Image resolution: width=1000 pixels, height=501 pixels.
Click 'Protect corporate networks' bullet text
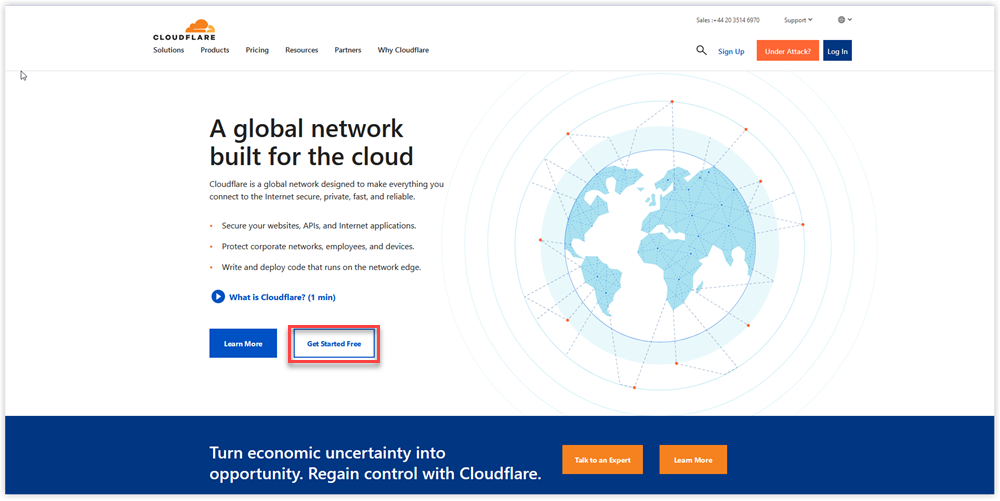click(318, 246)
